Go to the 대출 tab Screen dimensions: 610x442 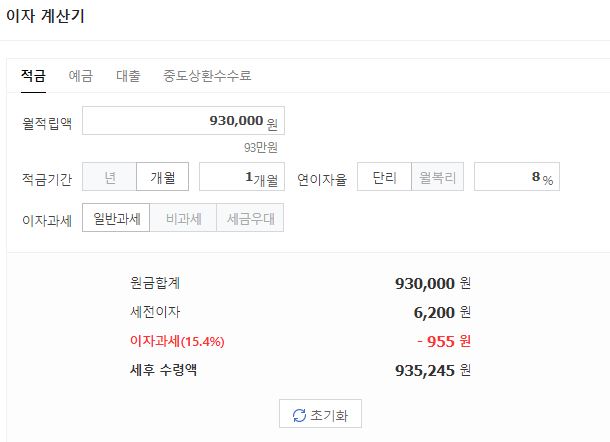(x=128, y=76)
